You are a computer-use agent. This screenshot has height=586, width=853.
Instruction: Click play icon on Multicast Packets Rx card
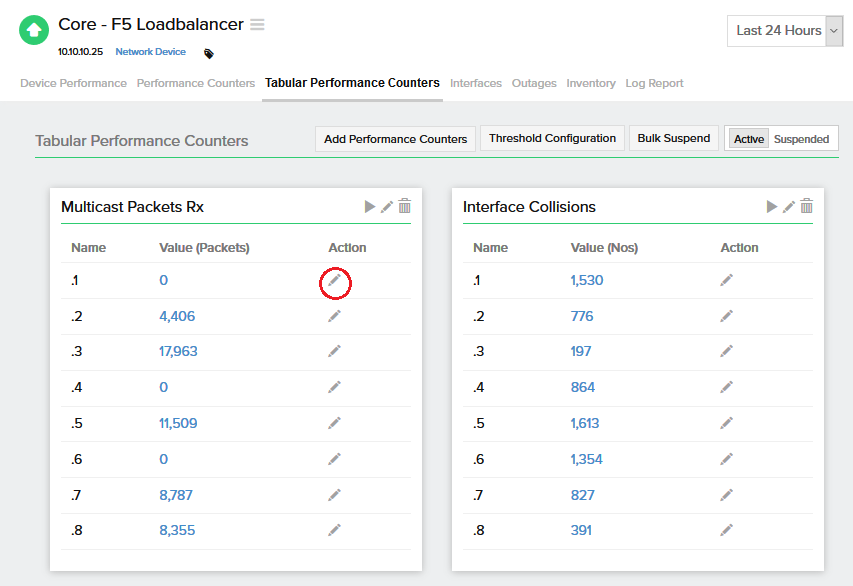[370, 207]
